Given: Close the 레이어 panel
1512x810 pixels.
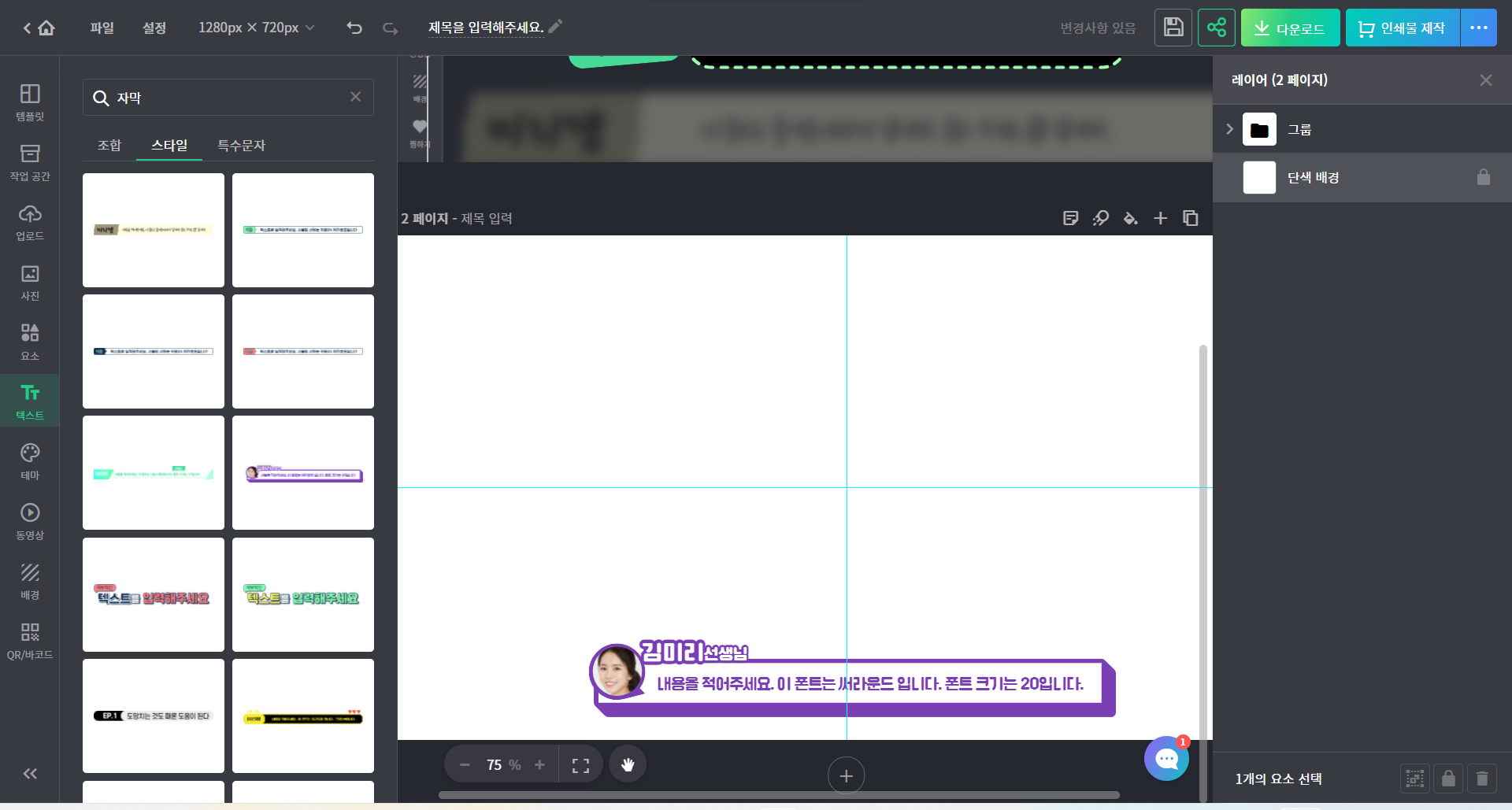Looking at the screenshot, I should pyautogui.click(x=1486, y=80).
